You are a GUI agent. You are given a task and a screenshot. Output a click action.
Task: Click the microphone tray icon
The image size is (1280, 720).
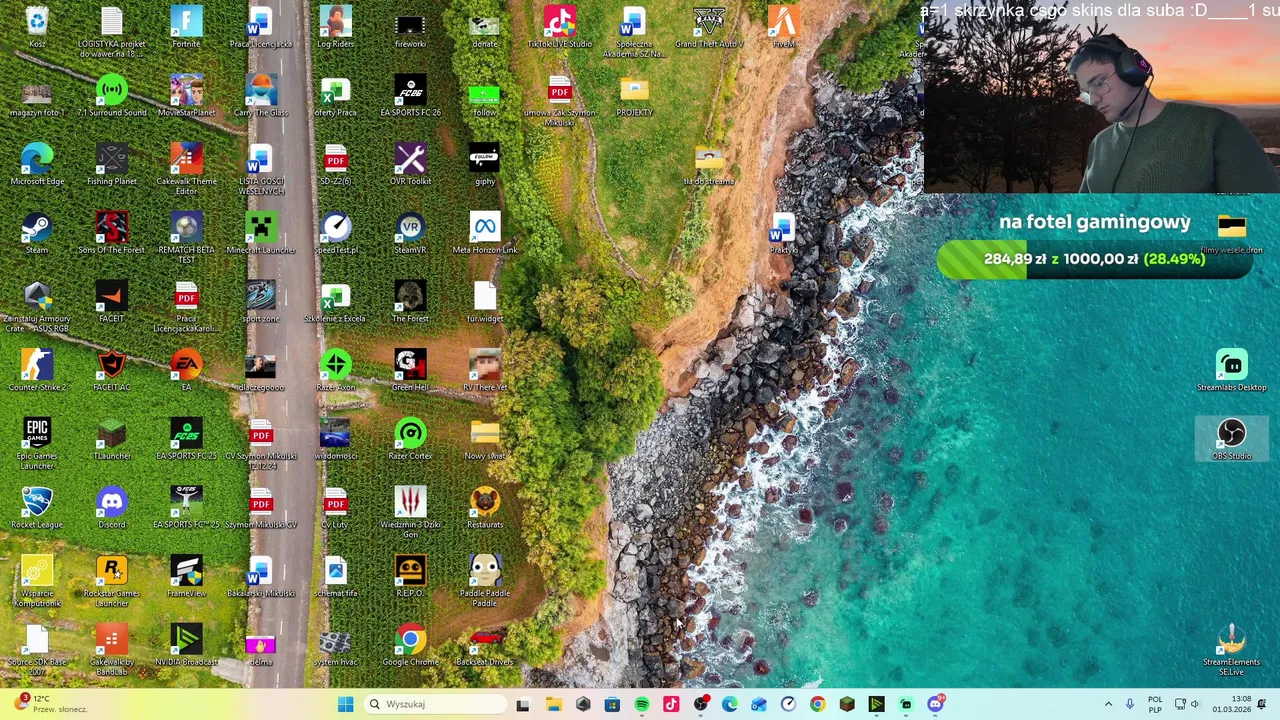click(x=1130, y=704)
